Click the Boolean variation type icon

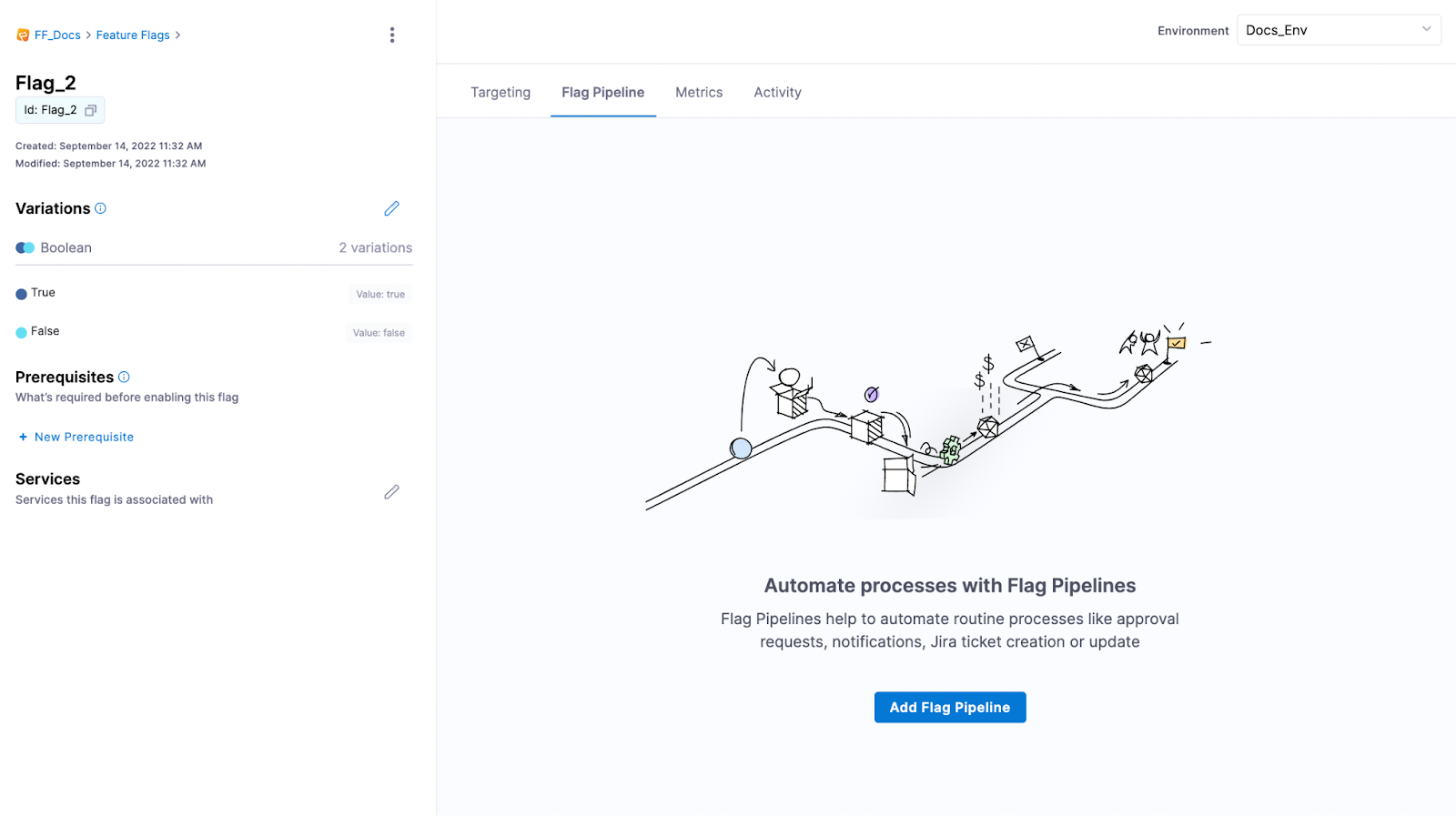click(x=25, y=248)
